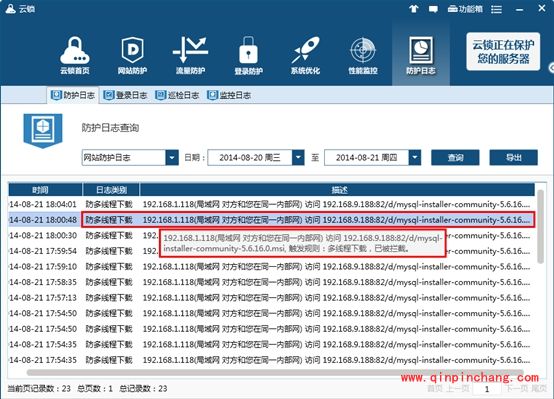Screen dimensions: 554x399
Task: Select the log row at 14-08-21 17:57:13
Action: click(x=271, y=298)
